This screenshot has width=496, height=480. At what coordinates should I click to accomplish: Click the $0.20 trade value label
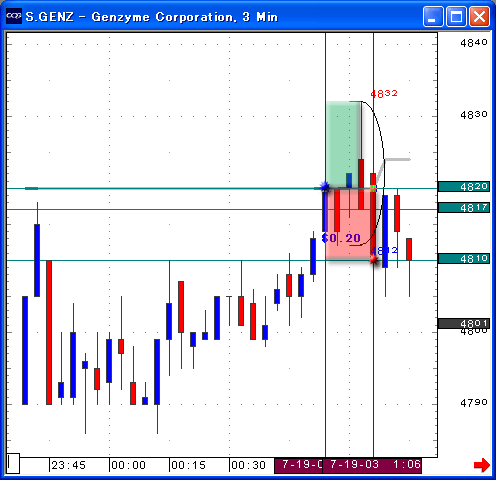click(341, 238)
